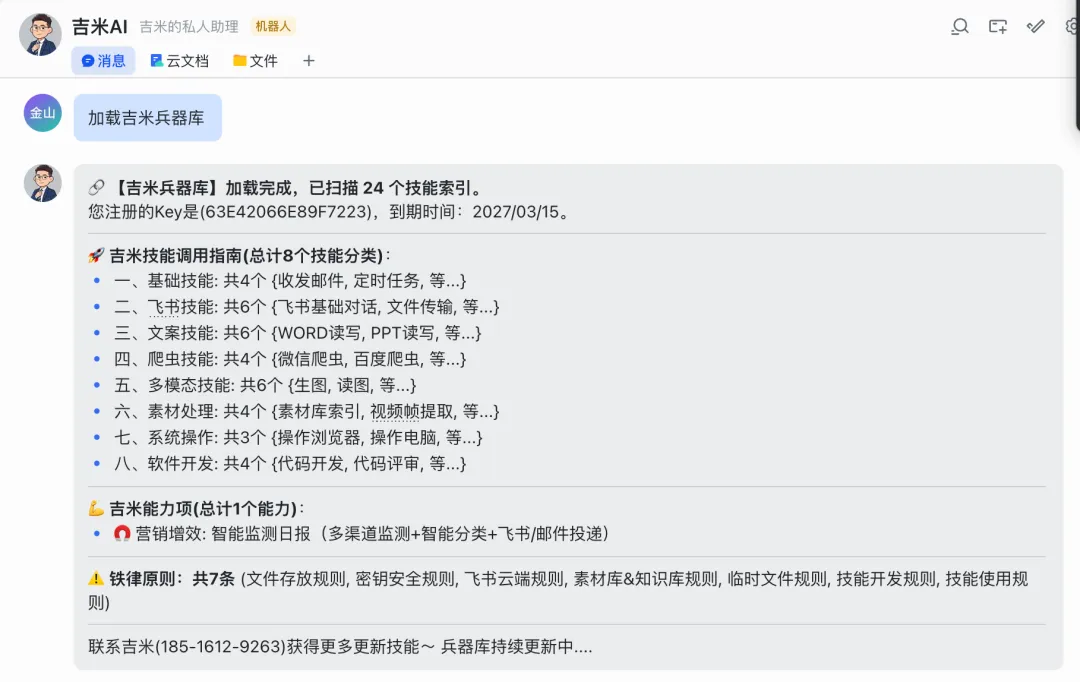The width and height of the screenshot is (1080, 682).
Task: Click the 金山 user avatar
Action: [x=43, y=113]
